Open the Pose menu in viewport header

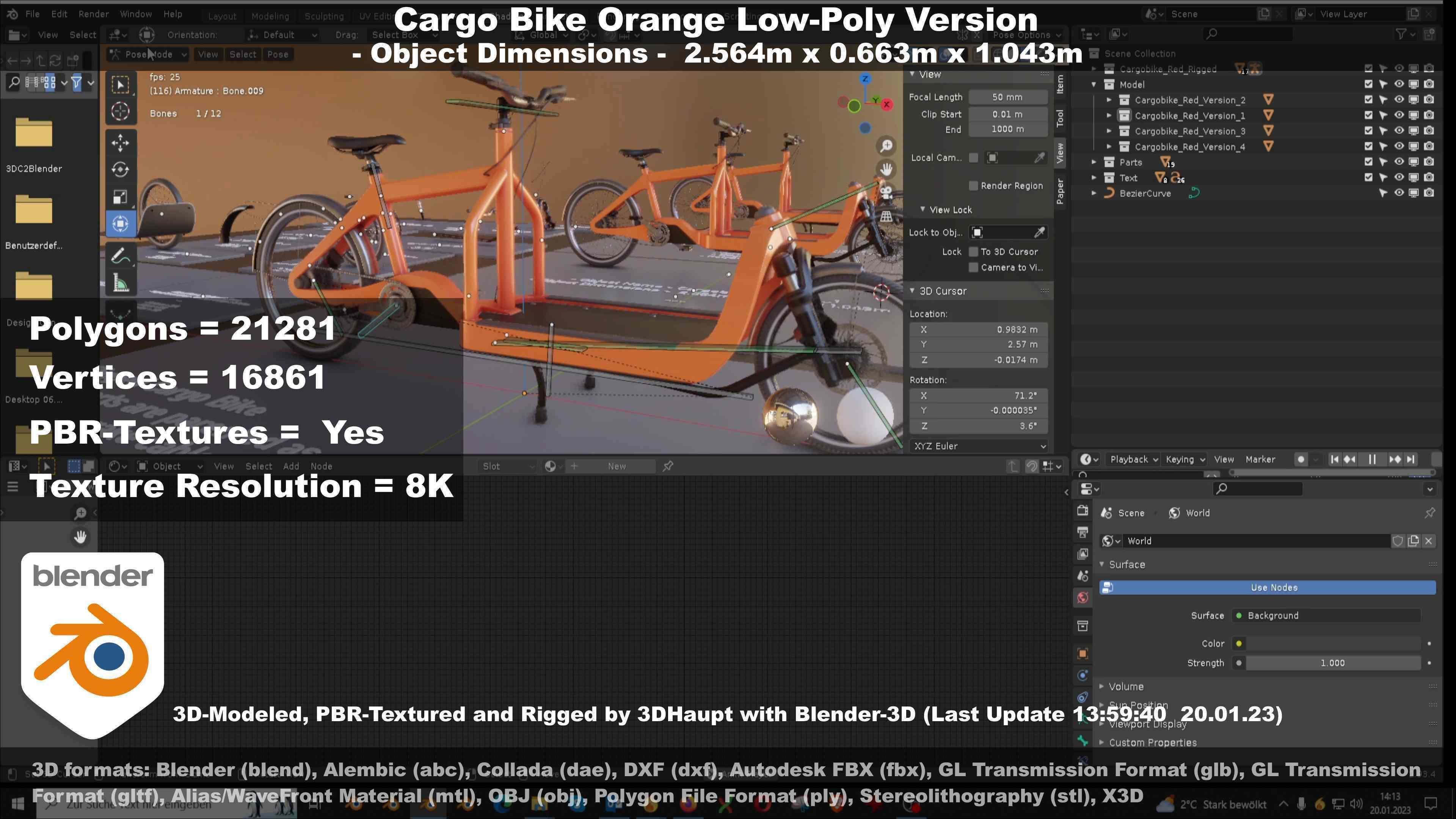click(278, 54)
